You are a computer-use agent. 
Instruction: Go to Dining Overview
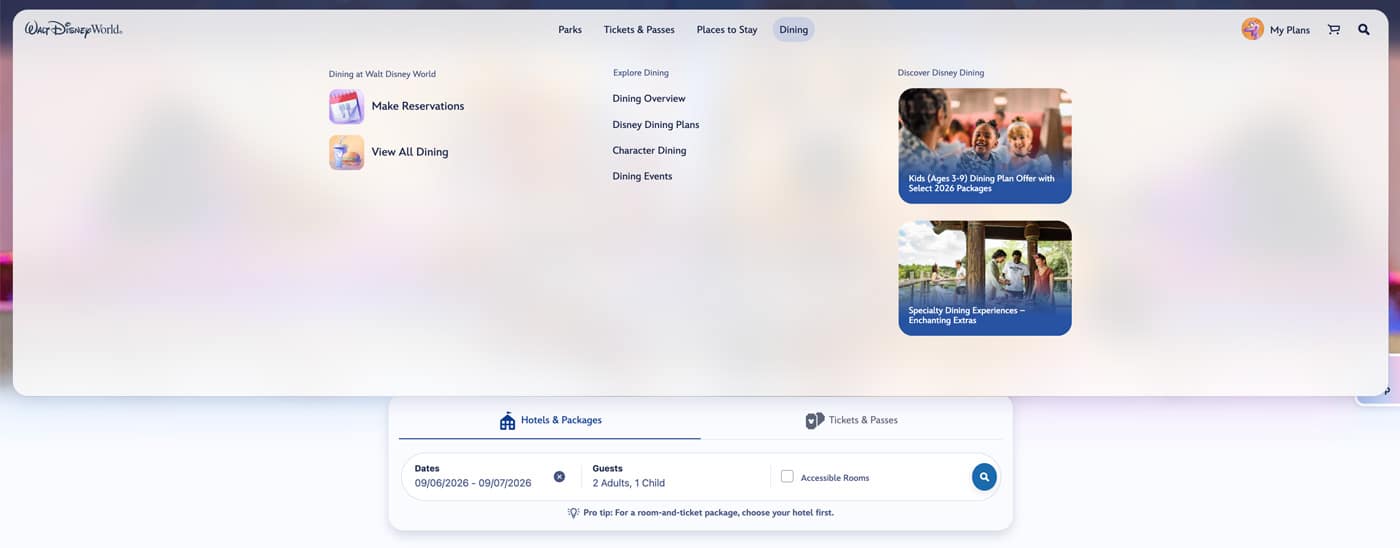point(649,98)
